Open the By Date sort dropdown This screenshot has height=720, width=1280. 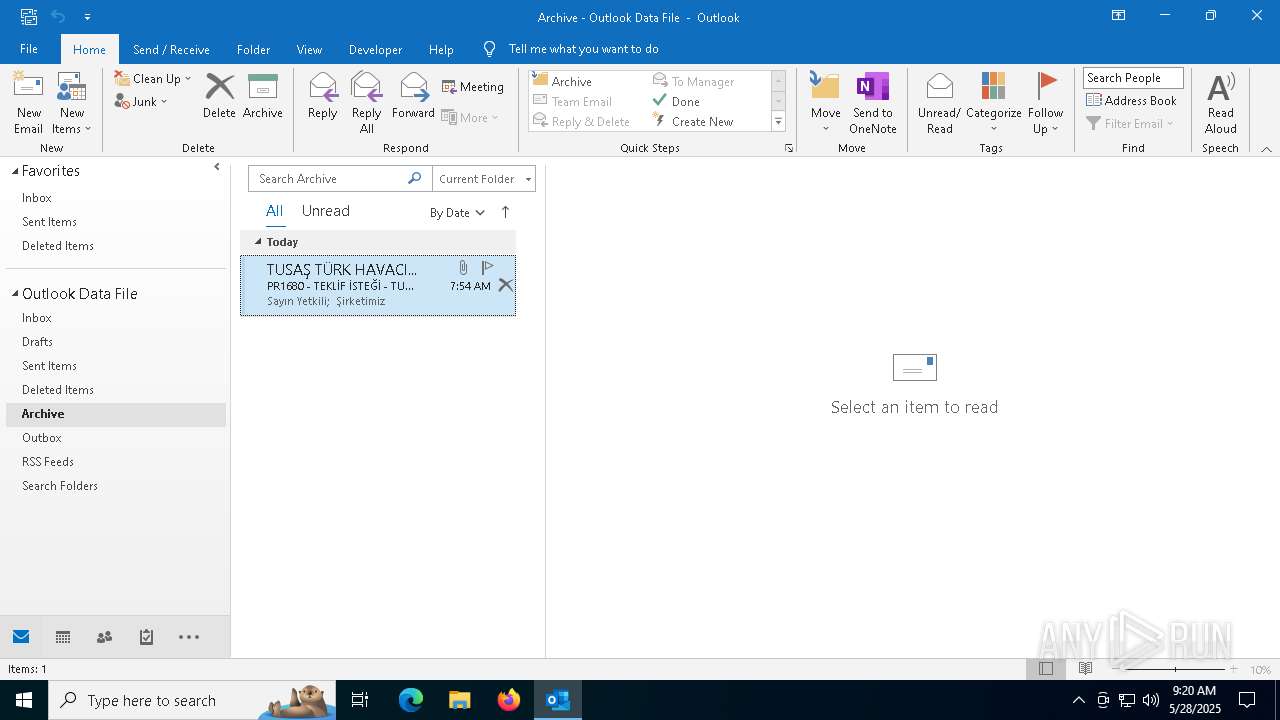(x=457, y=212)
